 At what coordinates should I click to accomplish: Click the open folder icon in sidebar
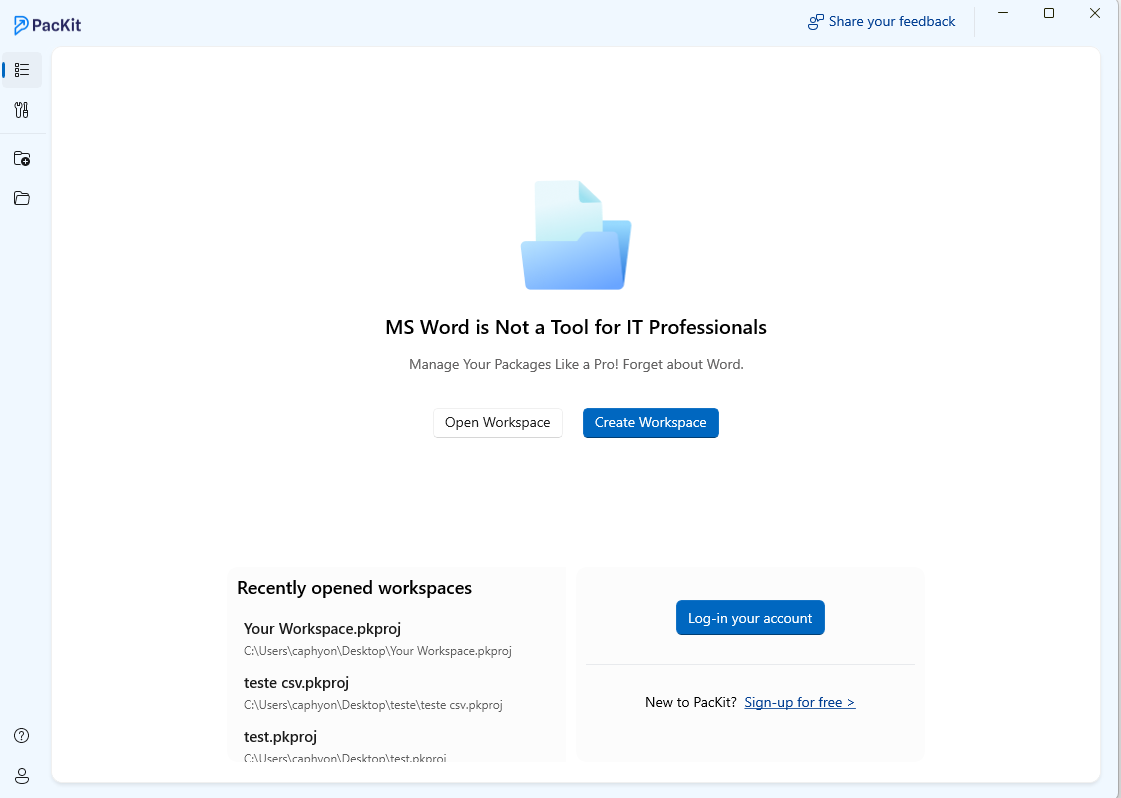point(22,198)
